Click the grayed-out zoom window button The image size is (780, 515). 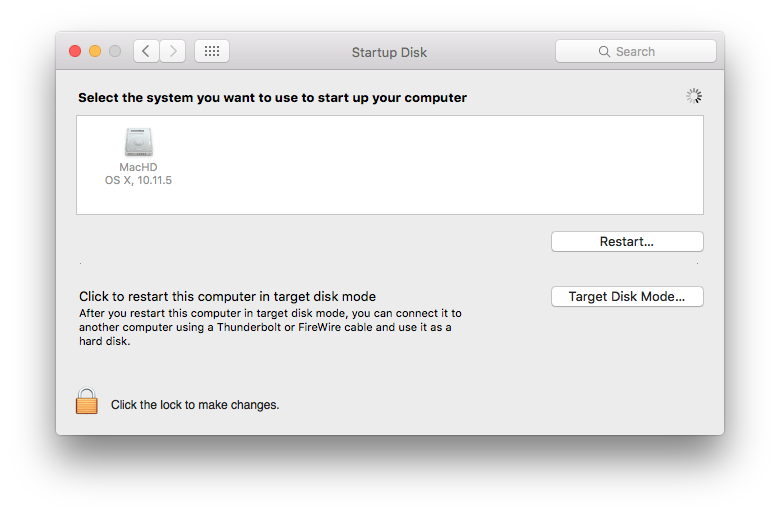[x=115, y=51]
